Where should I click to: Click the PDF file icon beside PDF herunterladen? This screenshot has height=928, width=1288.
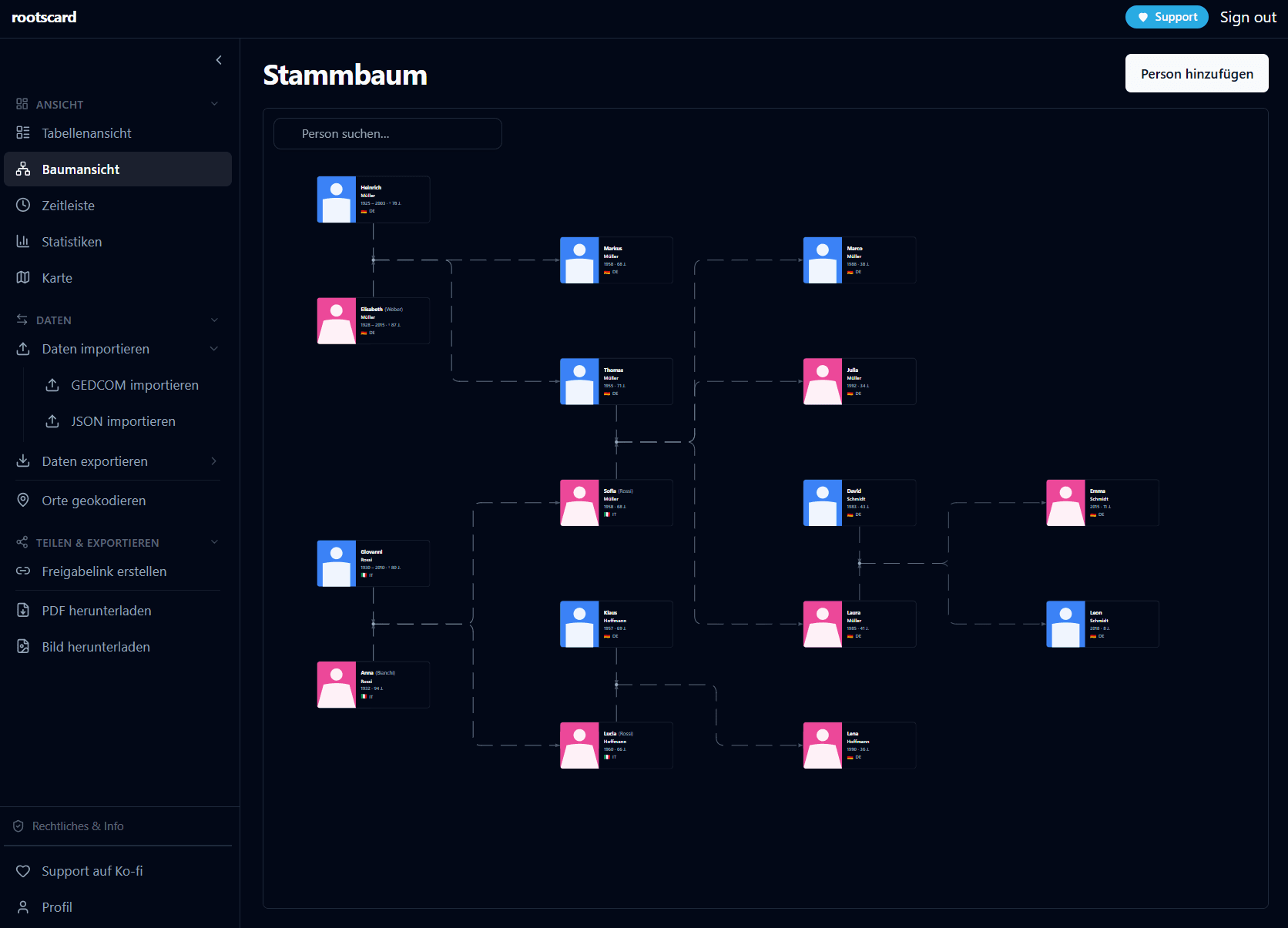23,610
